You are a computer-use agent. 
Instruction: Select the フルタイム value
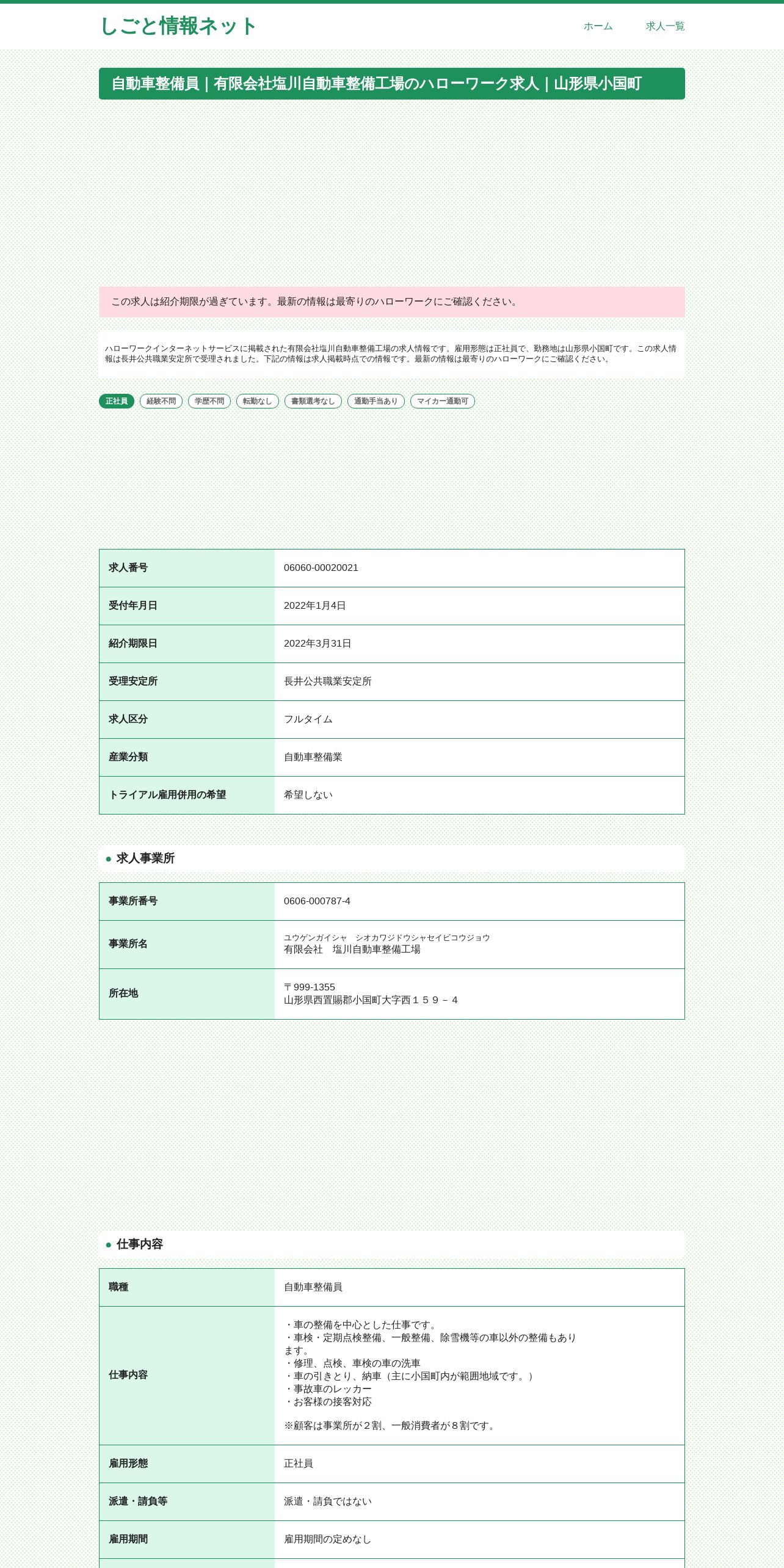pos(308,719)
